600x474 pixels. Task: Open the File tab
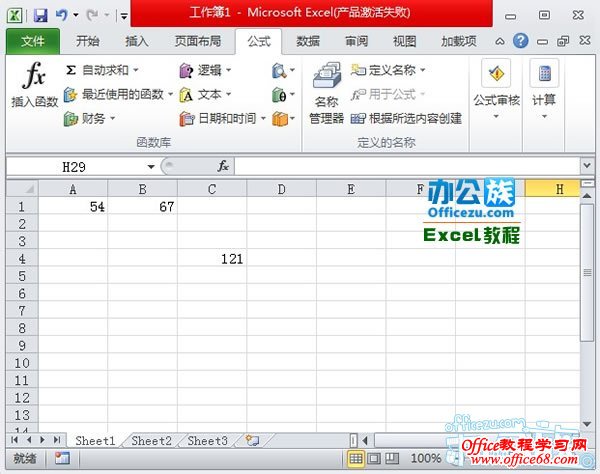pos(33,41)
